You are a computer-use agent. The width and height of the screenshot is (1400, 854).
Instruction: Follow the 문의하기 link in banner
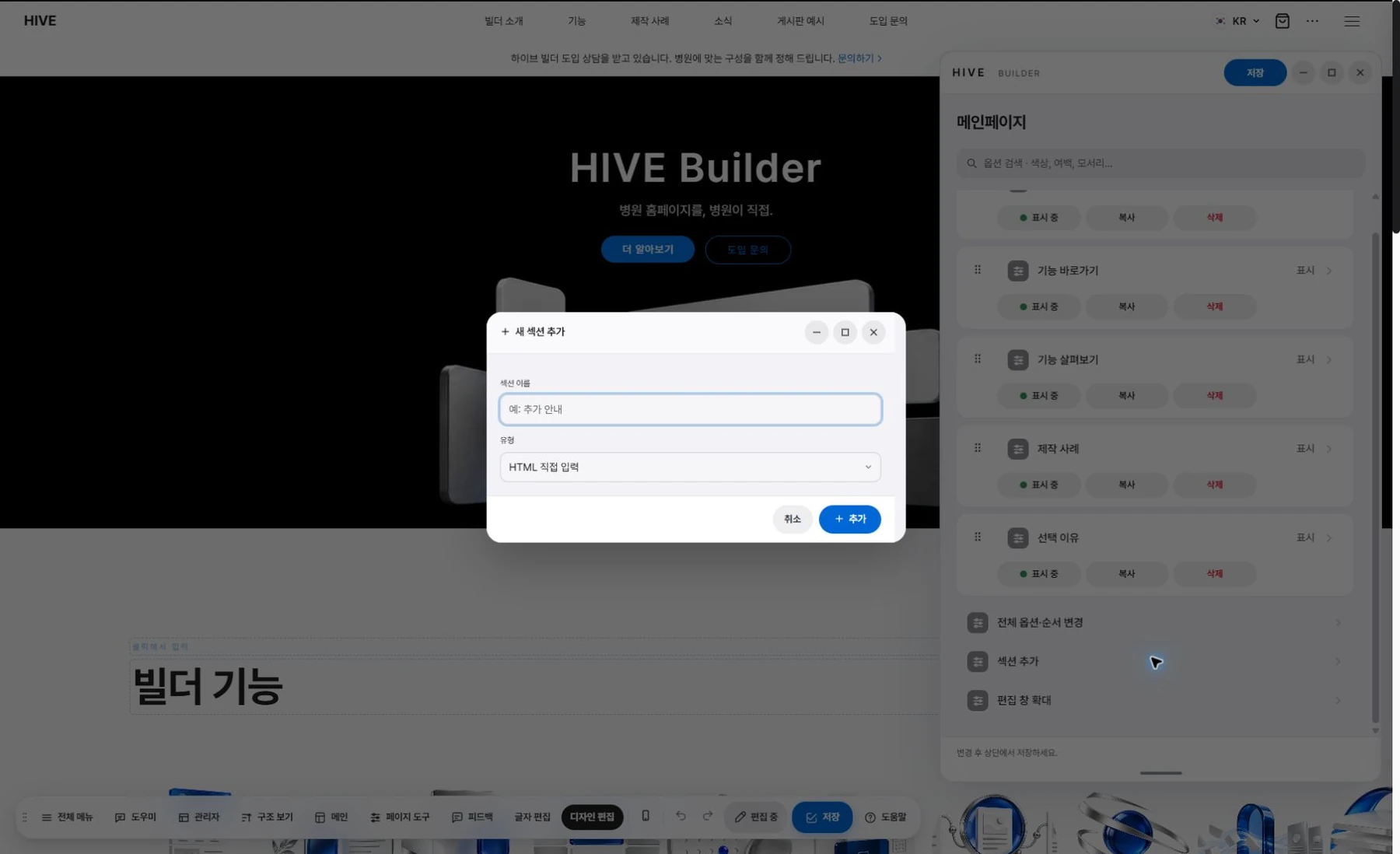[859, 58]
